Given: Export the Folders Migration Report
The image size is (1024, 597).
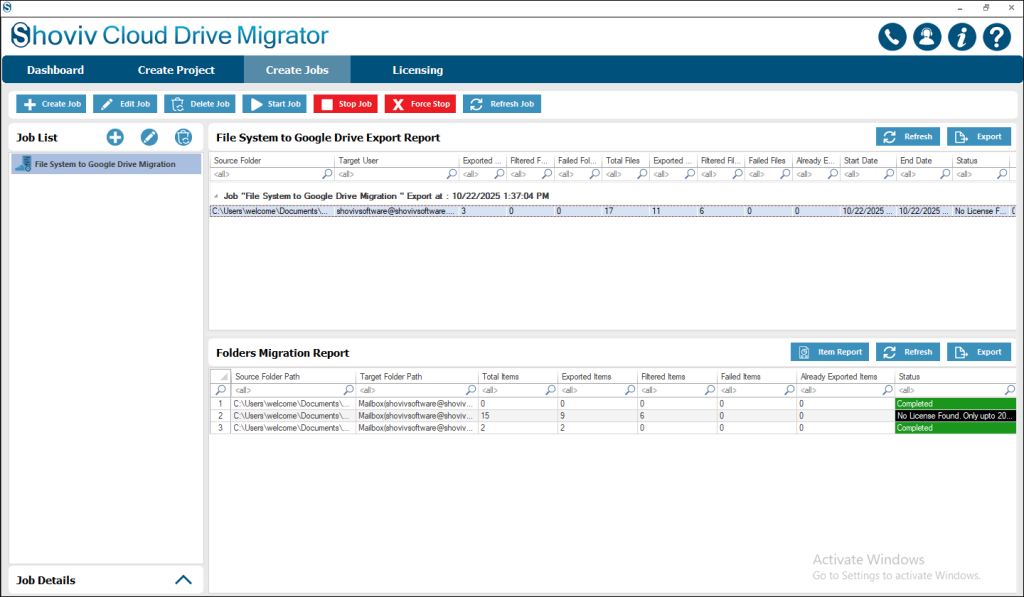Looking at the screenshot, I should [979, 352].
